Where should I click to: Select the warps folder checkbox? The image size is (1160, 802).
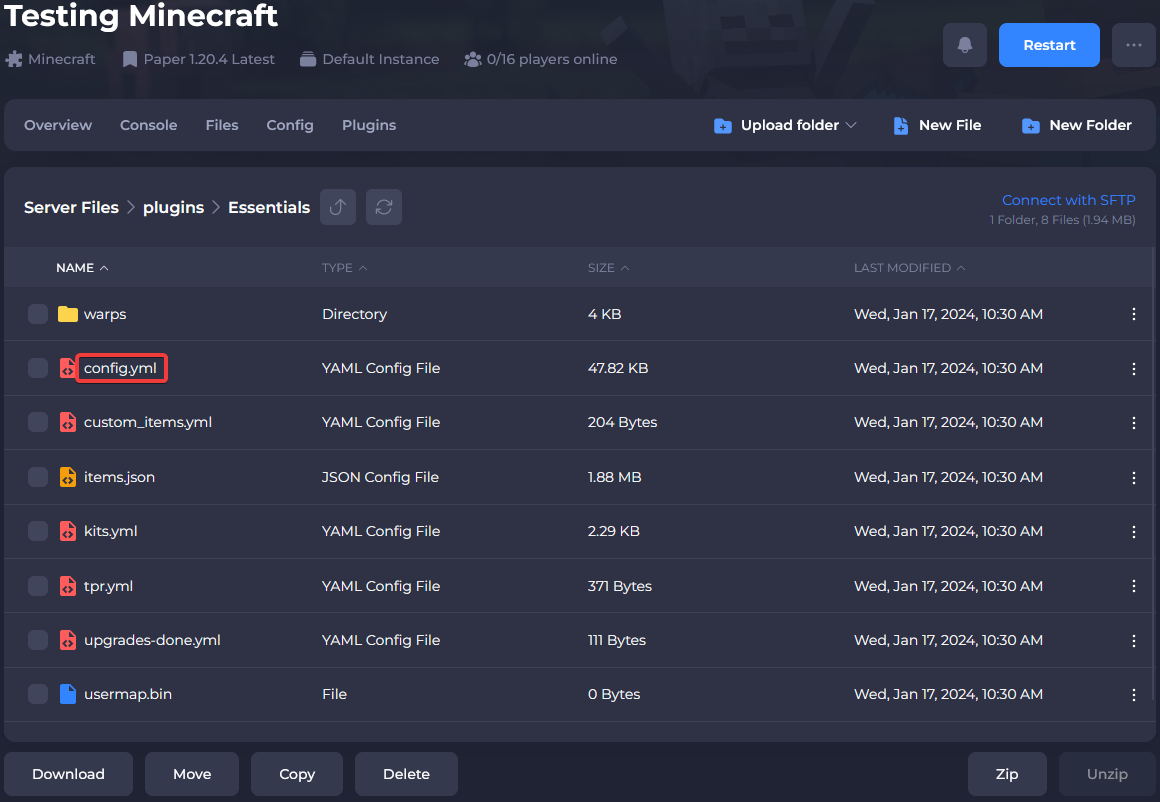[x=38, y=314]
